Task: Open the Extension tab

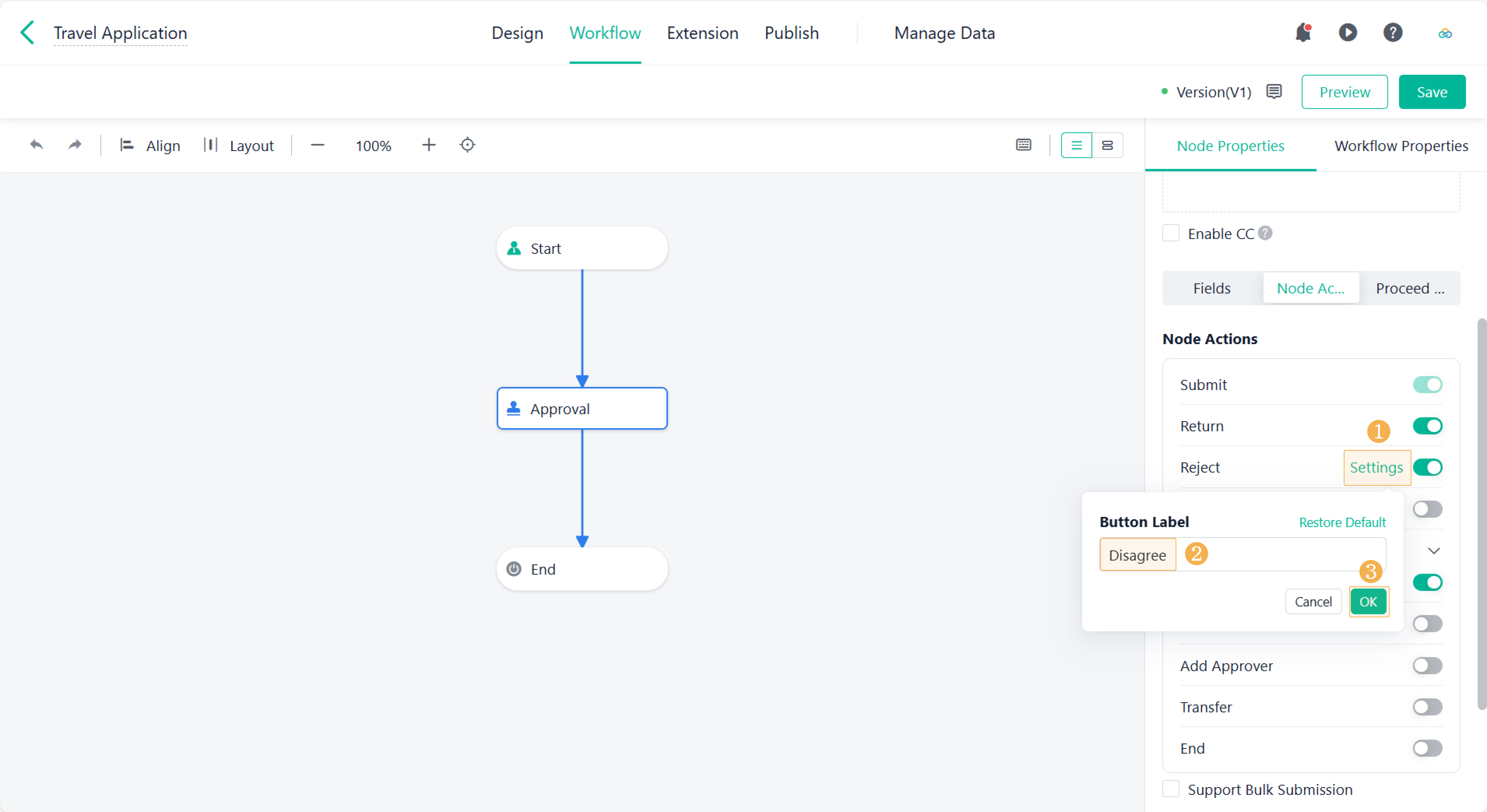Action: click(702, 33)
